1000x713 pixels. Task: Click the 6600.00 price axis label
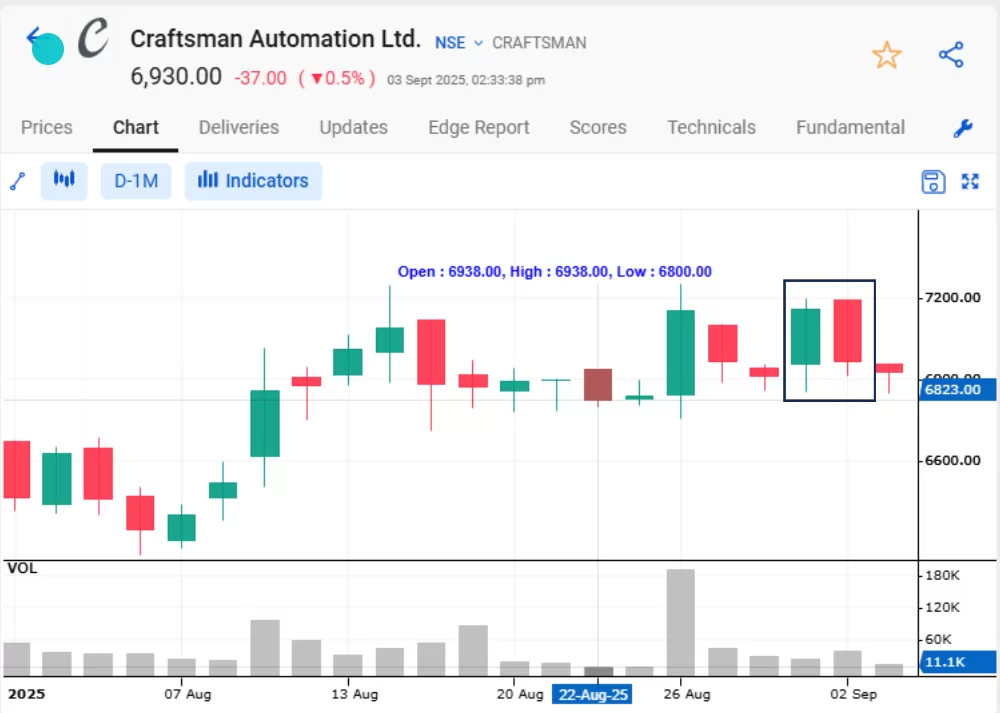point(952,460)
